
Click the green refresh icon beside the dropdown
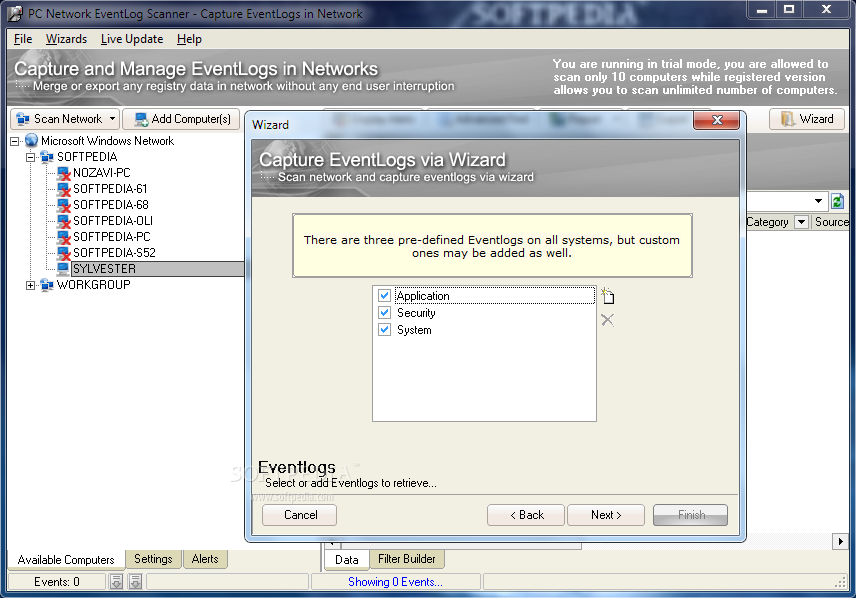coord(837,201)
